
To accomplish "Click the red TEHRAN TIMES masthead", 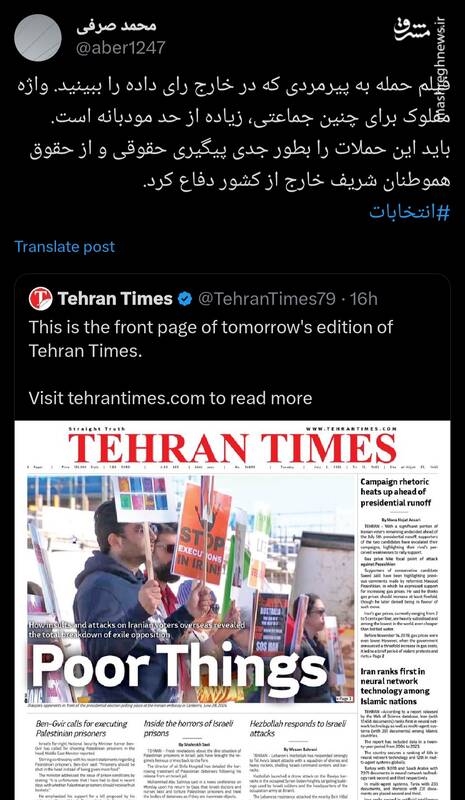I will coord(232,448).
